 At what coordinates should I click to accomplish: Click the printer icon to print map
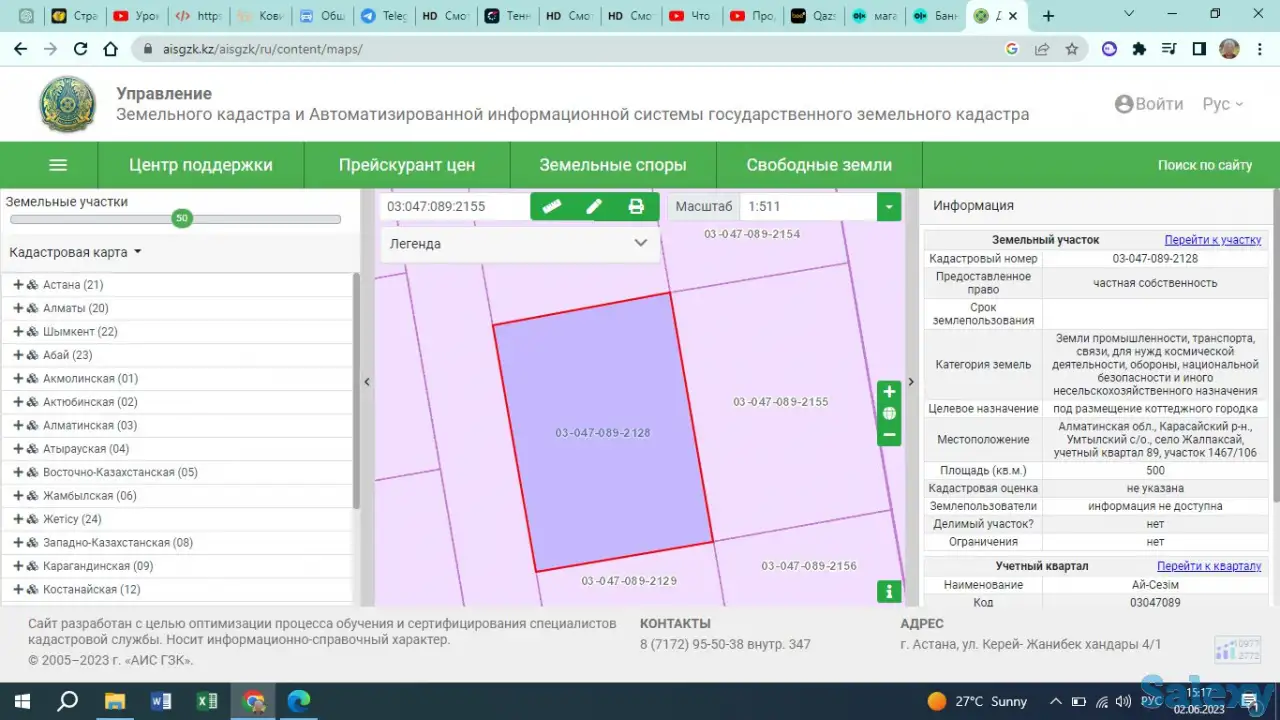(636, 206)
